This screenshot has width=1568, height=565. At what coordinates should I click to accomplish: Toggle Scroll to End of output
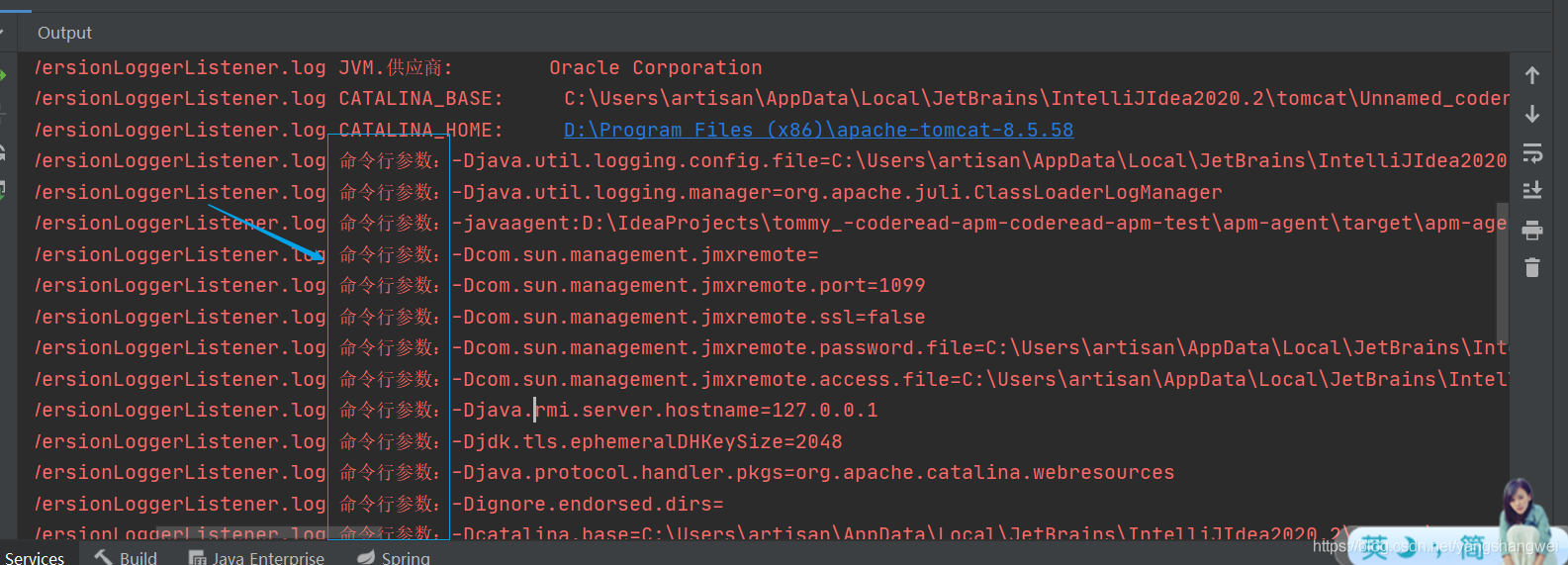tap(1532, 190)
